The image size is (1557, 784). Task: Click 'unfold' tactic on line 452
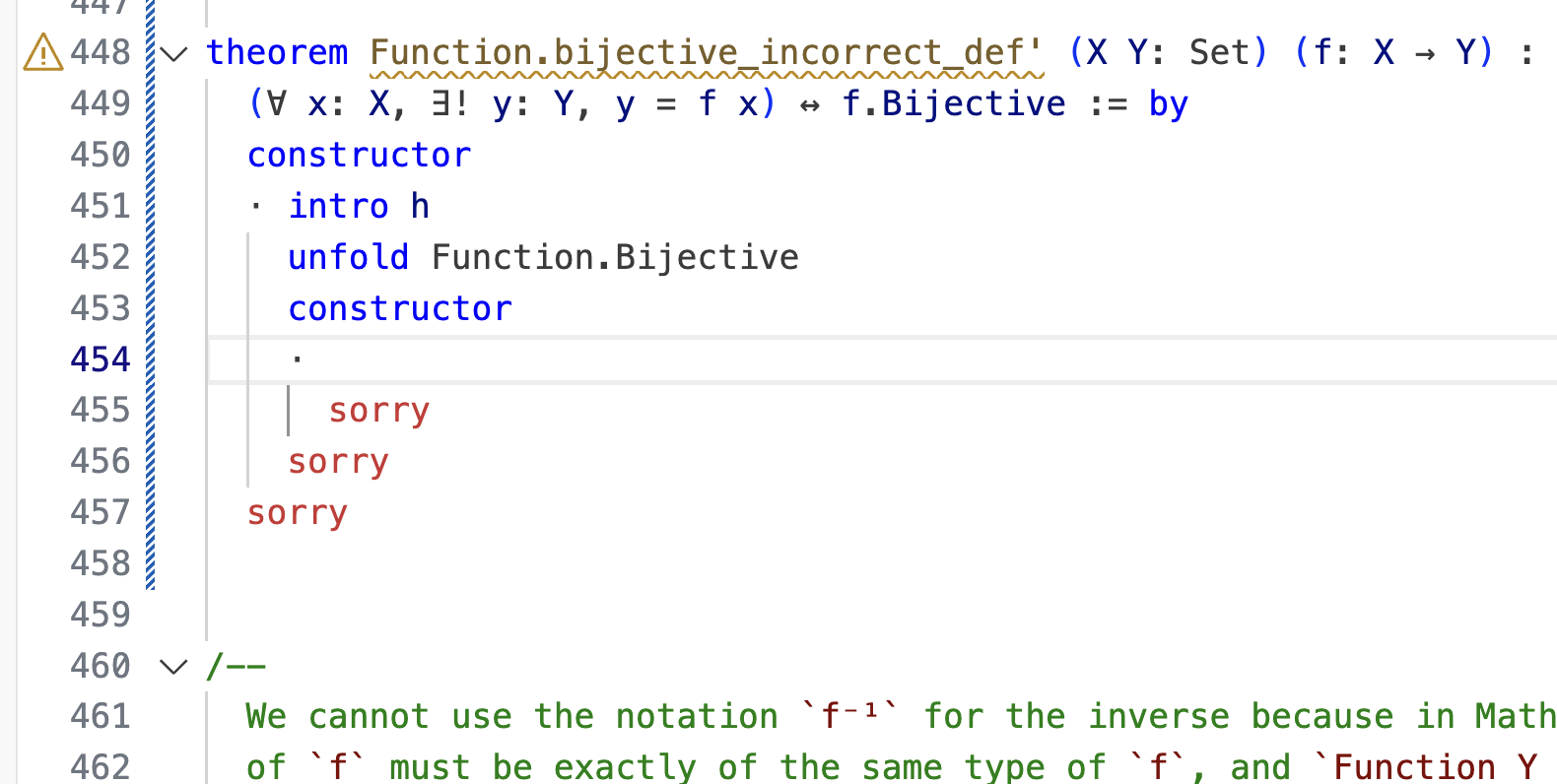point(348,257)
